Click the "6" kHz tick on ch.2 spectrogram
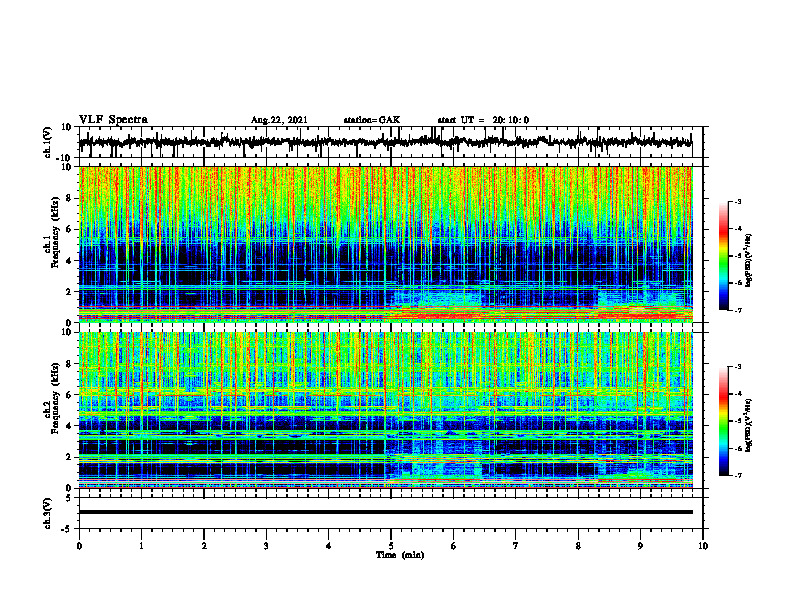Screen dimensions: 792x612 69,395
